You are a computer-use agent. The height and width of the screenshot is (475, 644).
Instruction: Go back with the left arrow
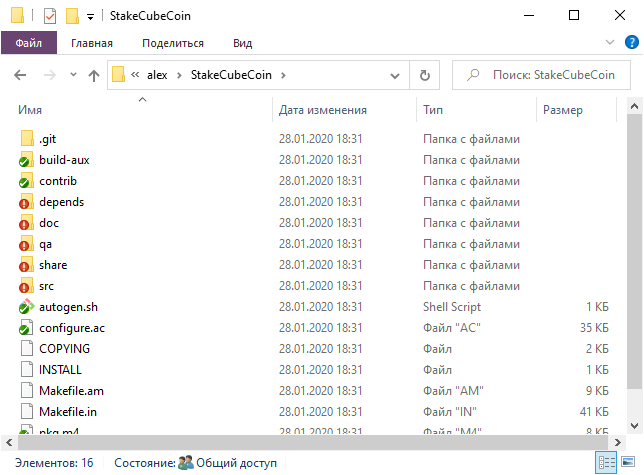[20, 75]
